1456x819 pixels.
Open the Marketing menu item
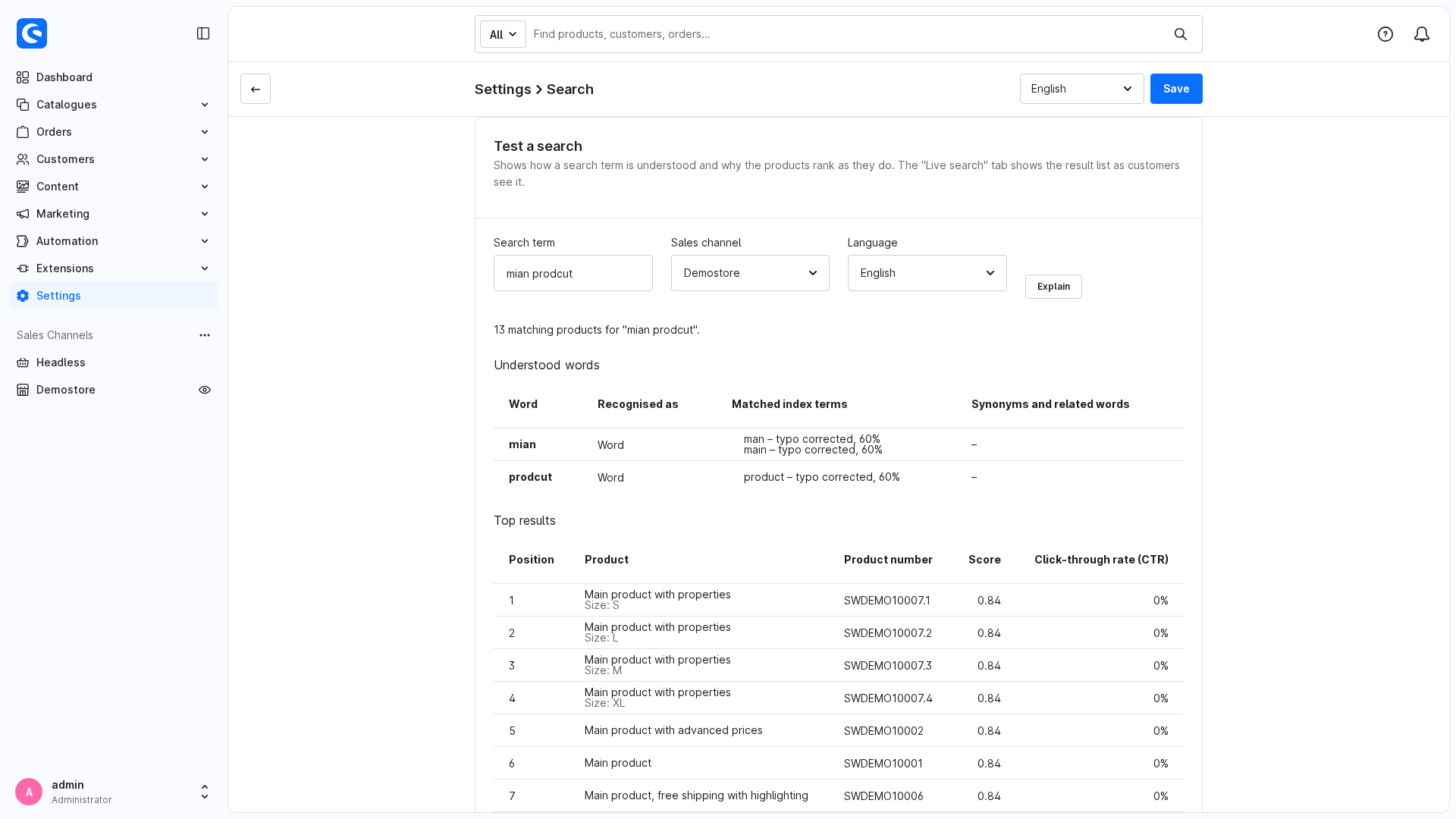114,214
